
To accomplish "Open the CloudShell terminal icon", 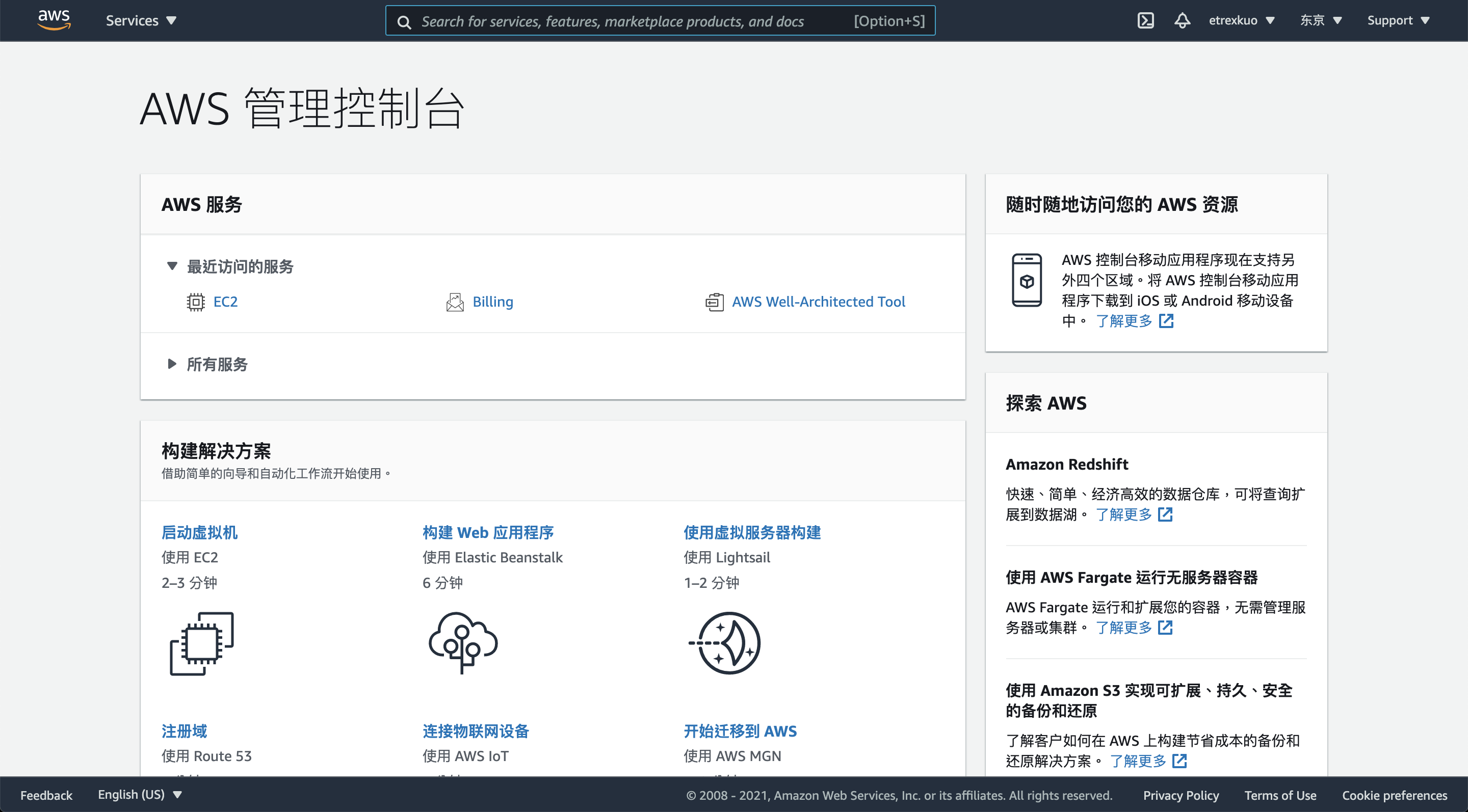I will click(x=1145, y=20).
